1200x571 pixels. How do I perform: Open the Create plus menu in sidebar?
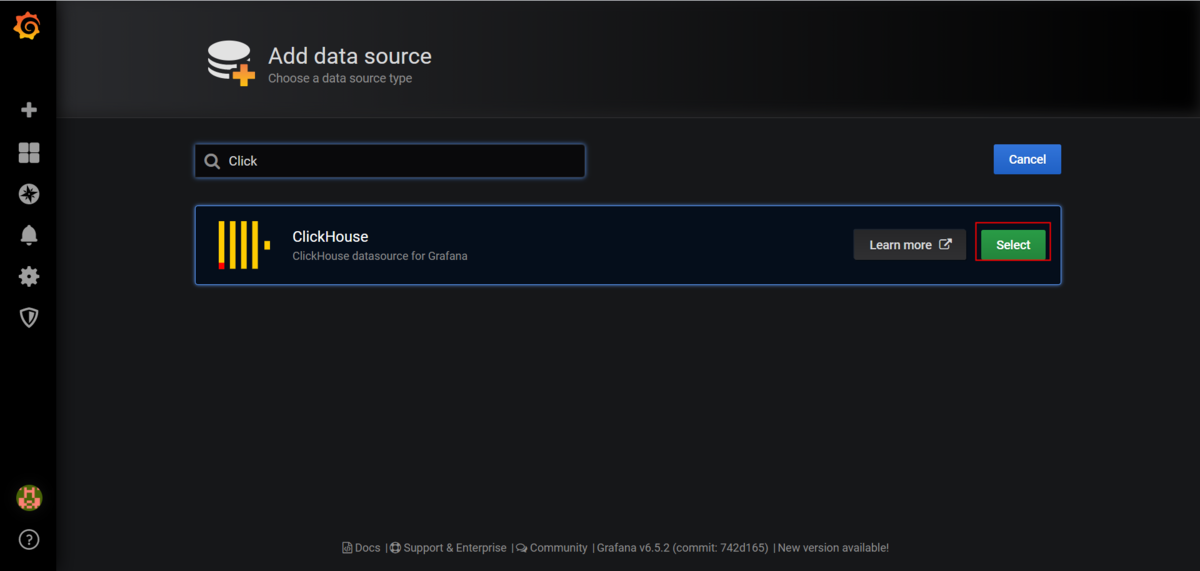pyautogui.click(x=29, y=110)
